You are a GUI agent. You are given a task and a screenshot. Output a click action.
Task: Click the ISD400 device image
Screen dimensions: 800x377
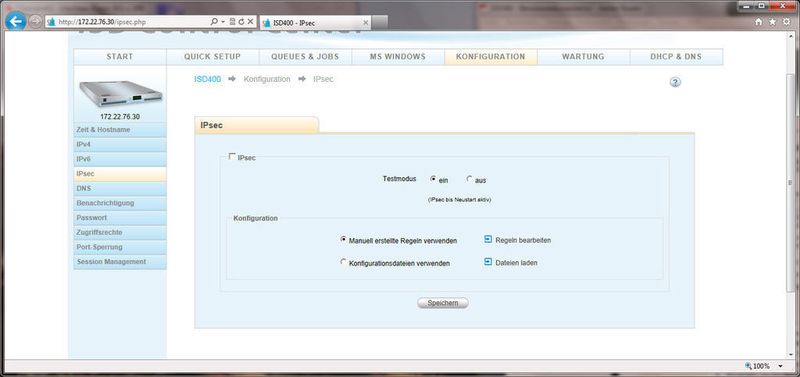pos(120,94)
